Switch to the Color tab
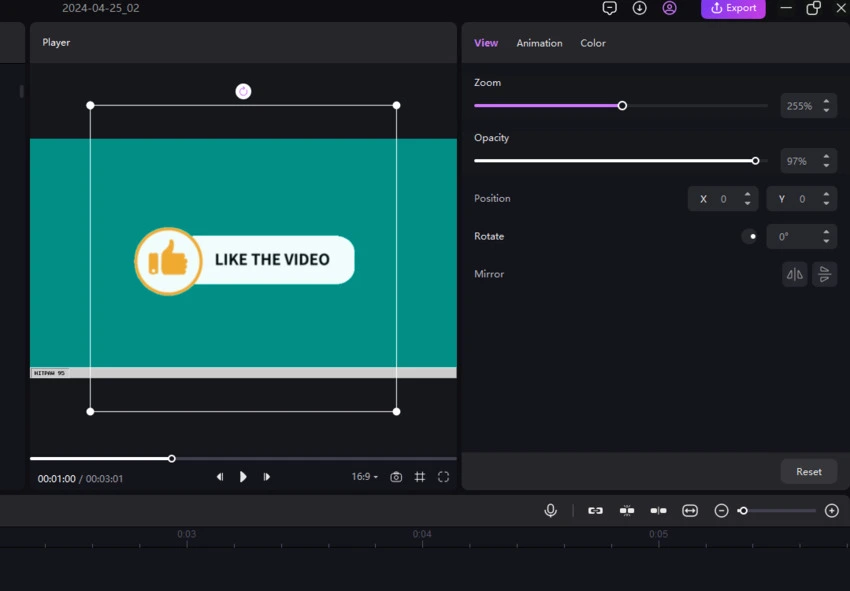Viewport: 850px width, 591px height. (x=593, y=43)
